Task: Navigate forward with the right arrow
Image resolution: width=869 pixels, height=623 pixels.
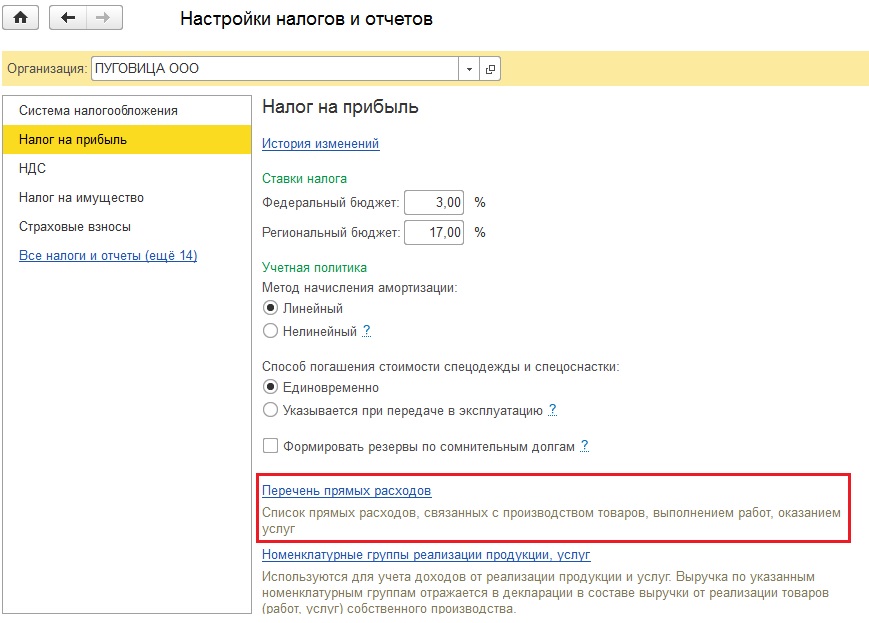Action: point(104,18)
